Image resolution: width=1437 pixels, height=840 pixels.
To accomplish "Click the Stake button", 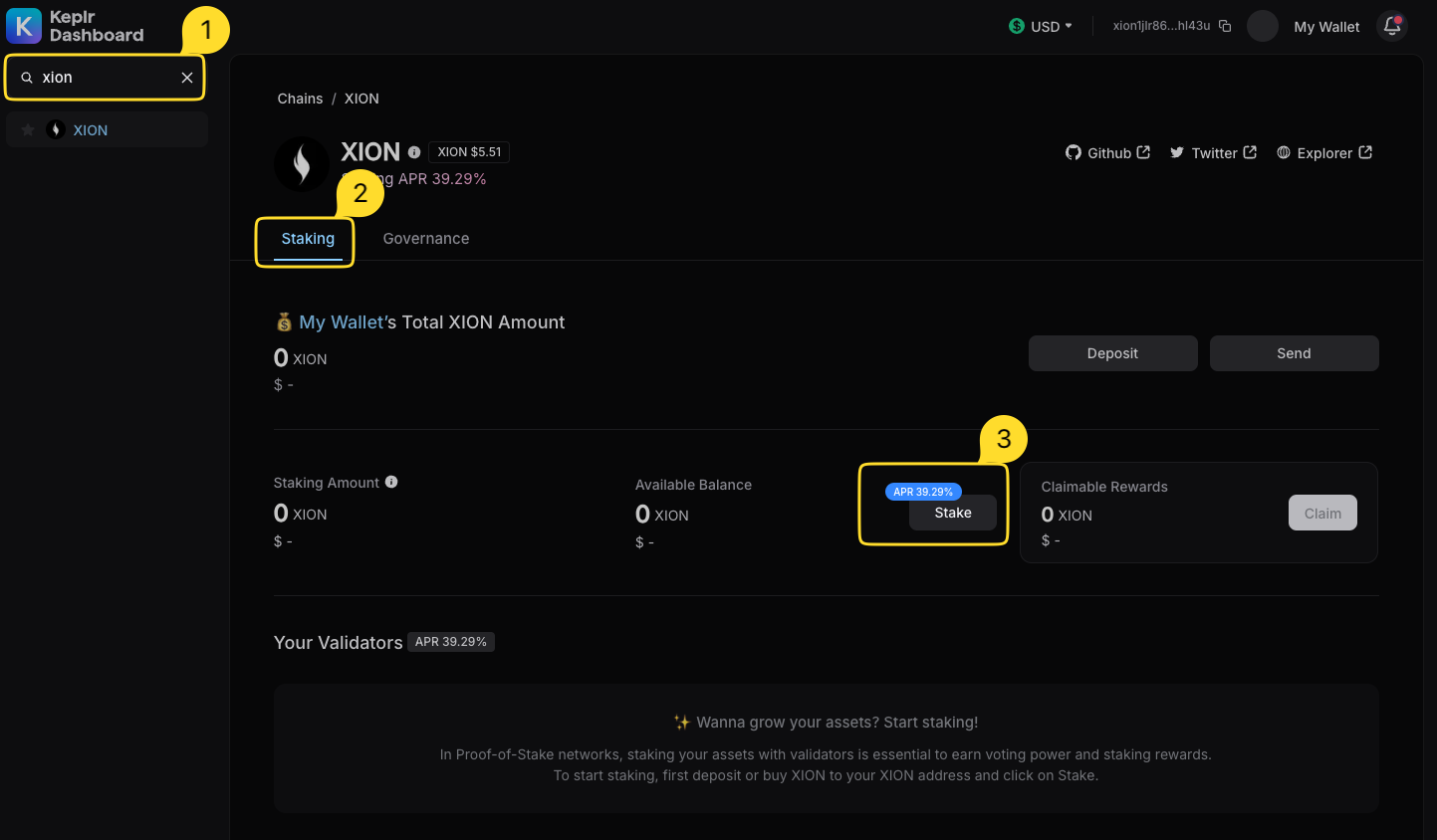I will click(x=952, y=513).
